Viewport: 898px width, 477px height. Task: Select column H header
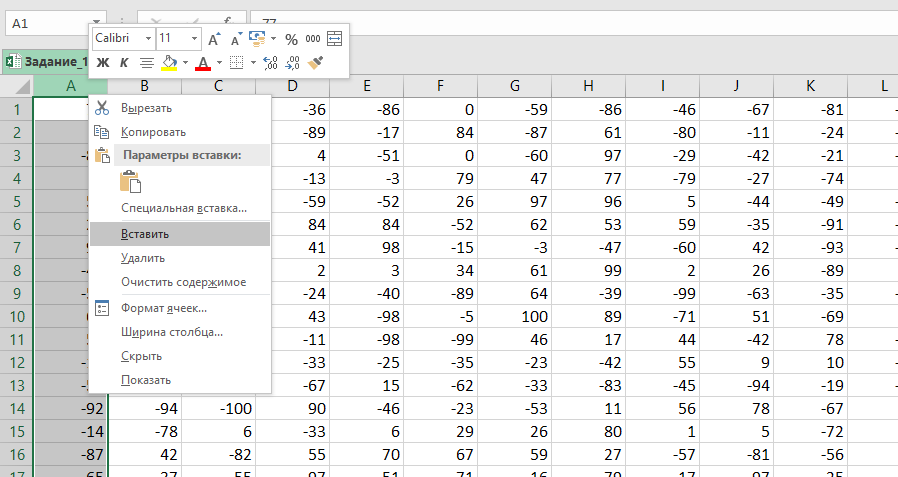[588, 87]
